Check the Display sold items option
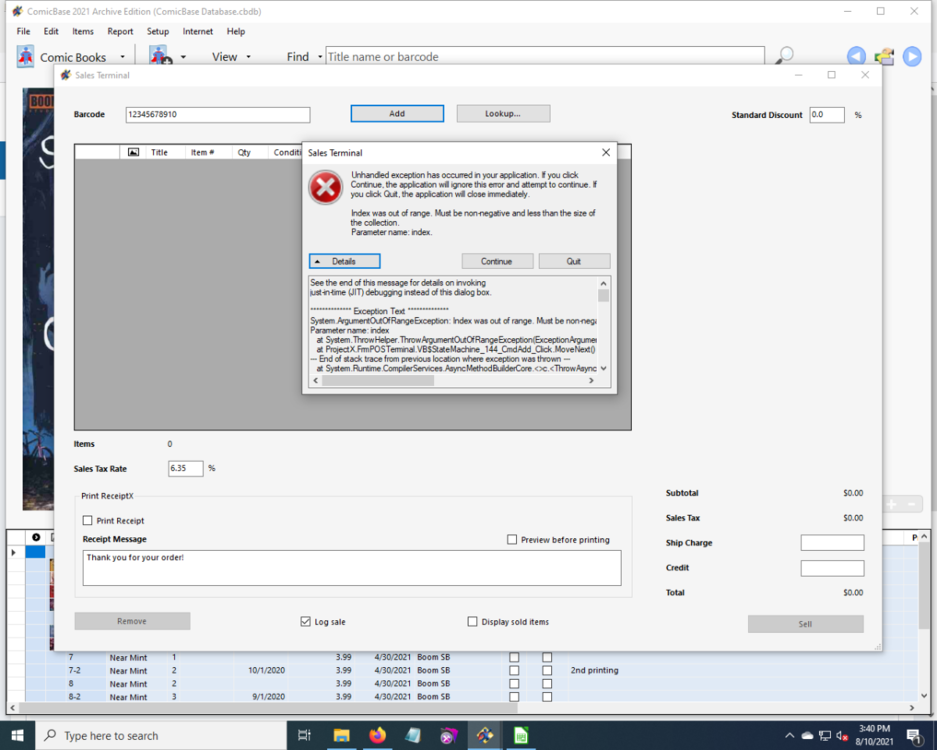The width and height of the screenshot is (937, 750). tap(473, 621)
